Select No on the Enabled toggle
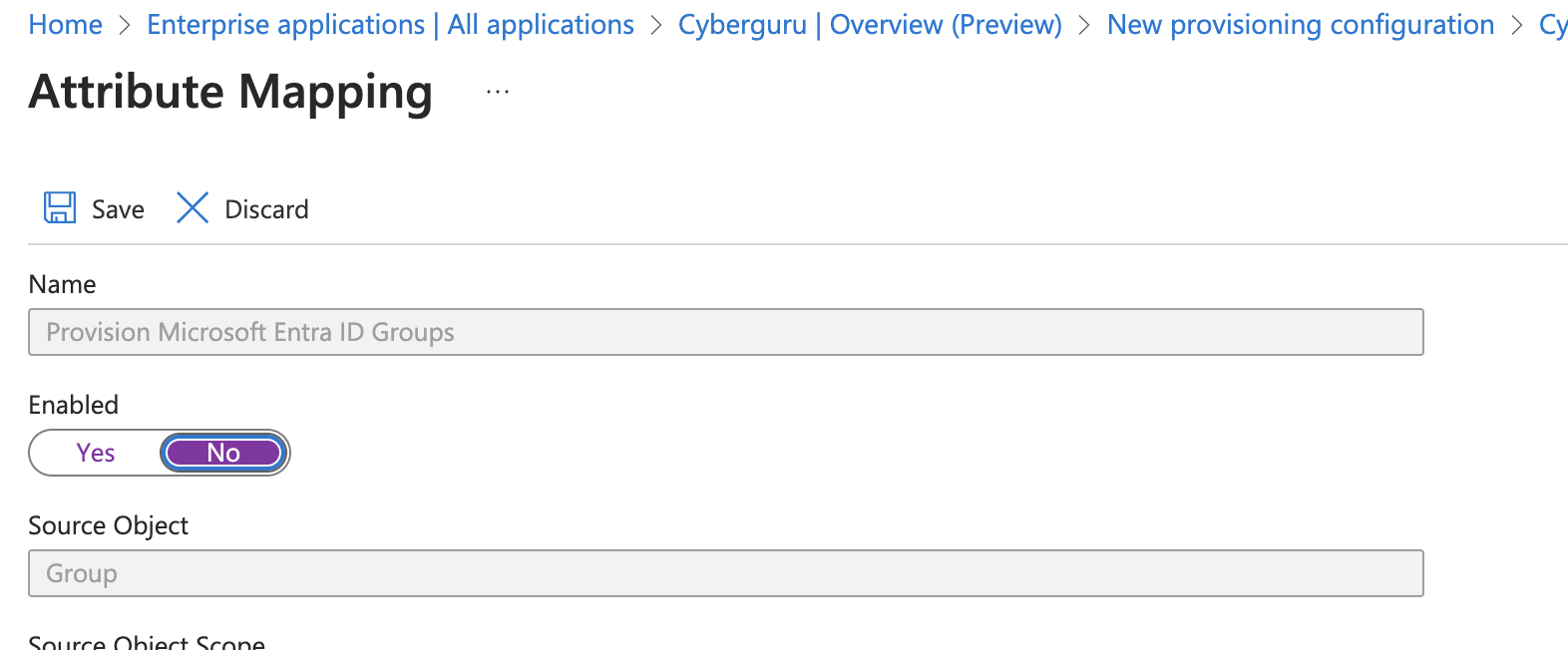Screen dimensions: 1568x650 click(x=223, y=453)
